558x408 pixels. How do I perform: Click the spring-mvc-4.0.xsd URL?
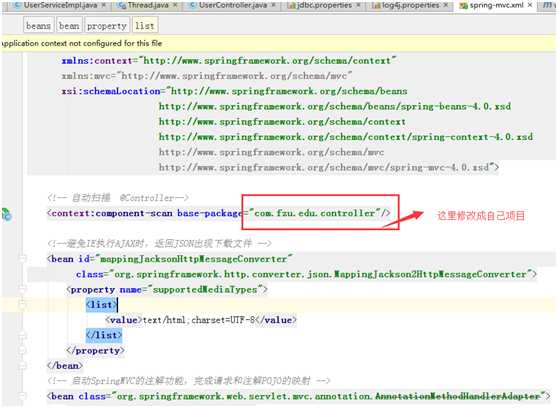tap(326, 167)
